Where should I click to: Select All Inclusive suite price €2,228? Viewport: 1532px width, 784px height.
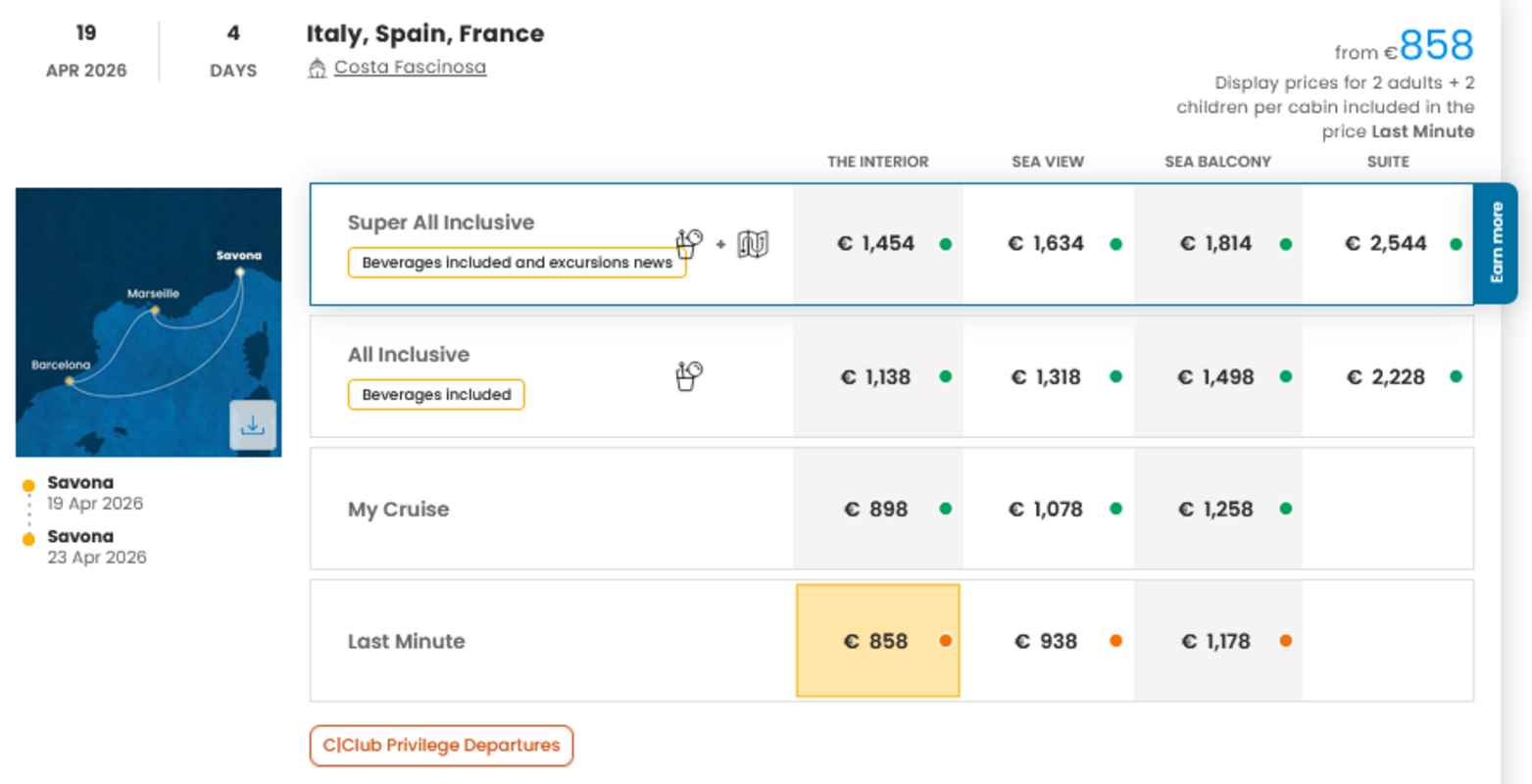[1386, 377]
